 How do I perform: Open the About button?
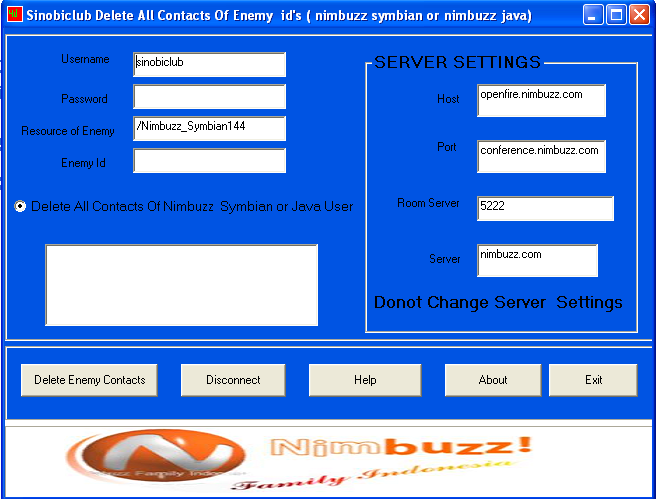(x=493, y=380)
